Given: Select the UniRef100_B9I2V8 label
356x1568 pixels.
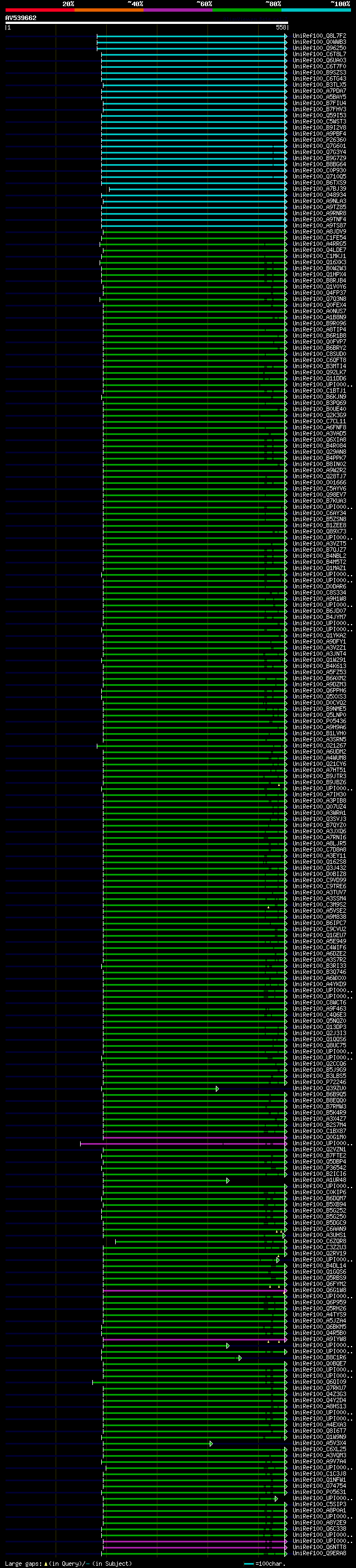Looking at the screenshot, I should (319, 128).
